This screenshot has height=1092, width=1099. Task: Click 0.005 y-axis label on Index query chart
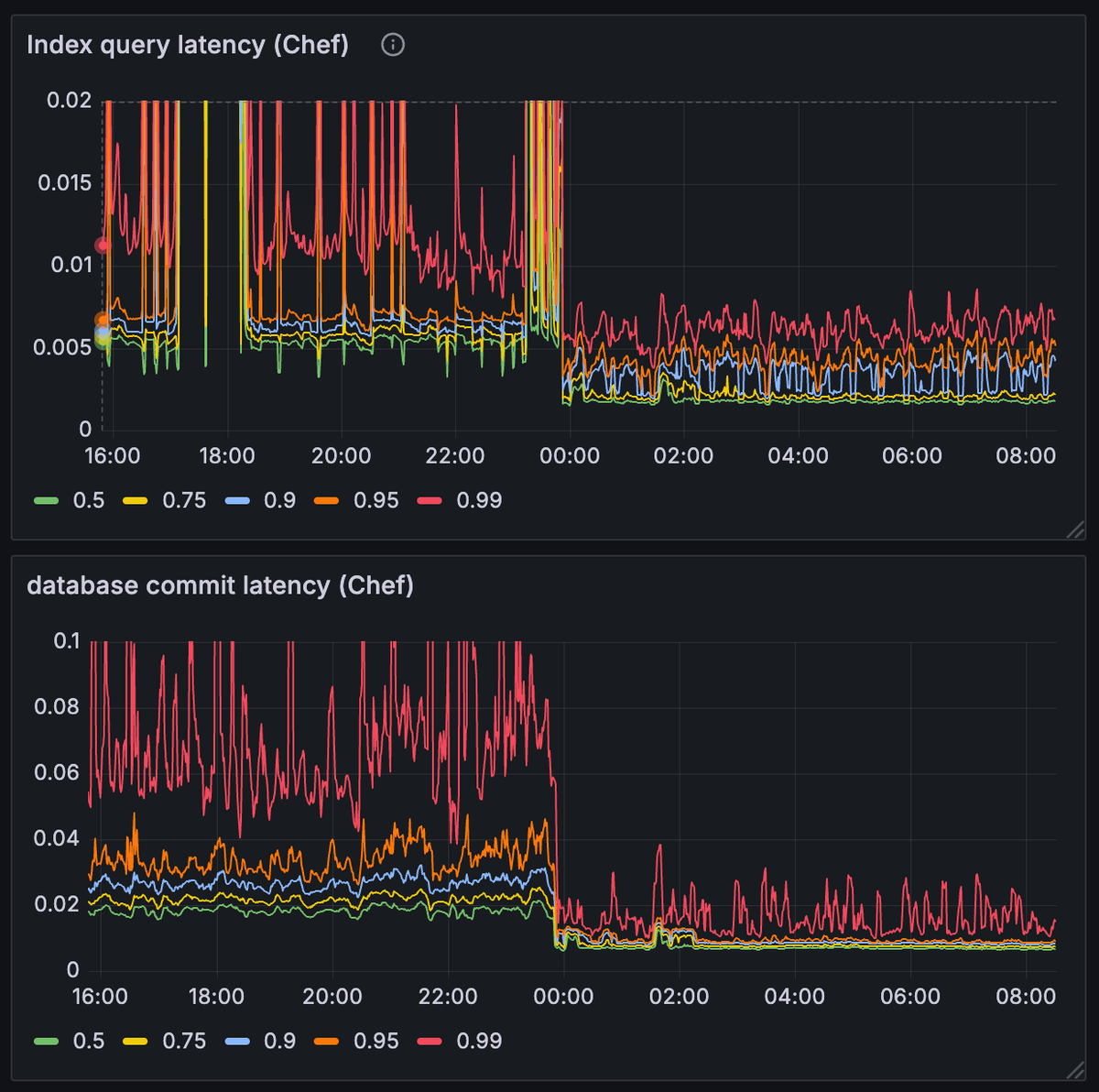(x=62, y=347)
